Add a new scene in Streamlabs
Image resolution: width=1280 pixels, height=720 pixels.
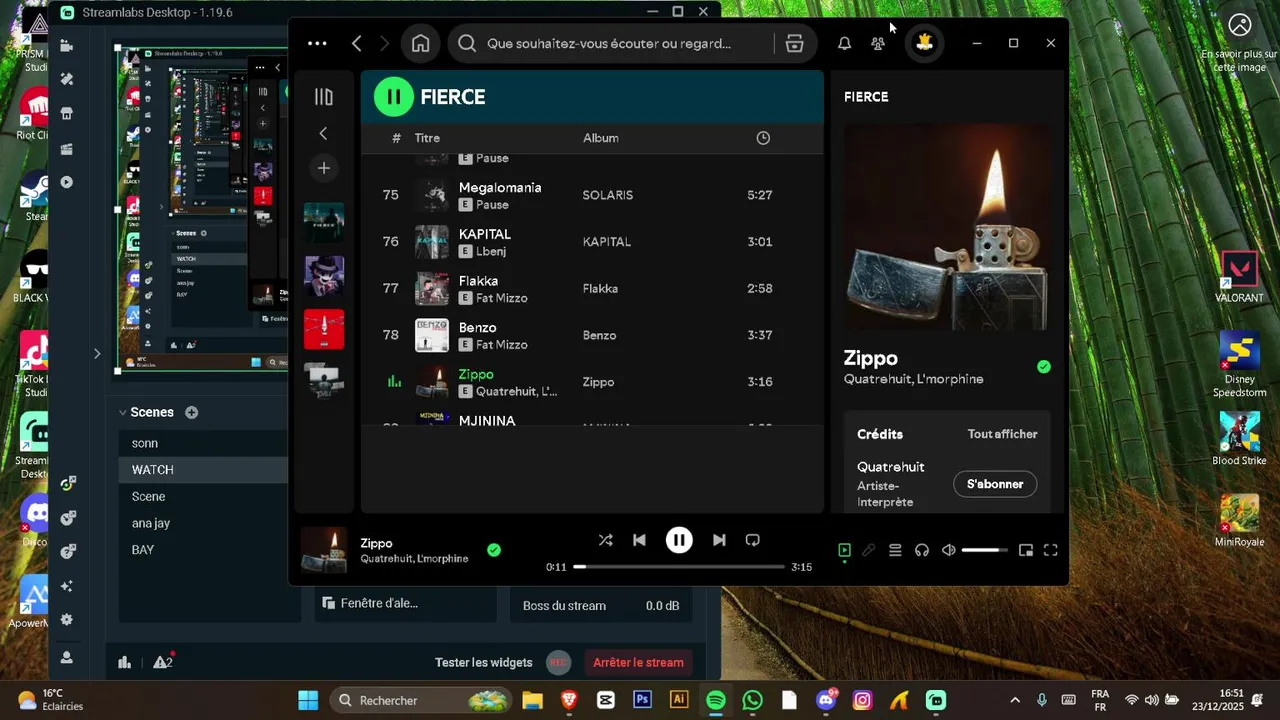click(x=191, y=412)
